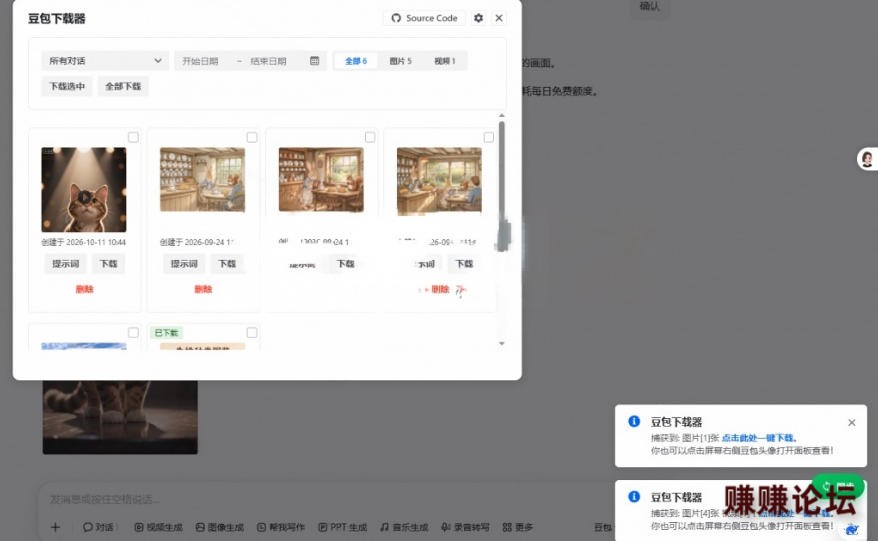Focus the background chat message input box
This screenshot has width=878, height=541.
click(325, 499)
